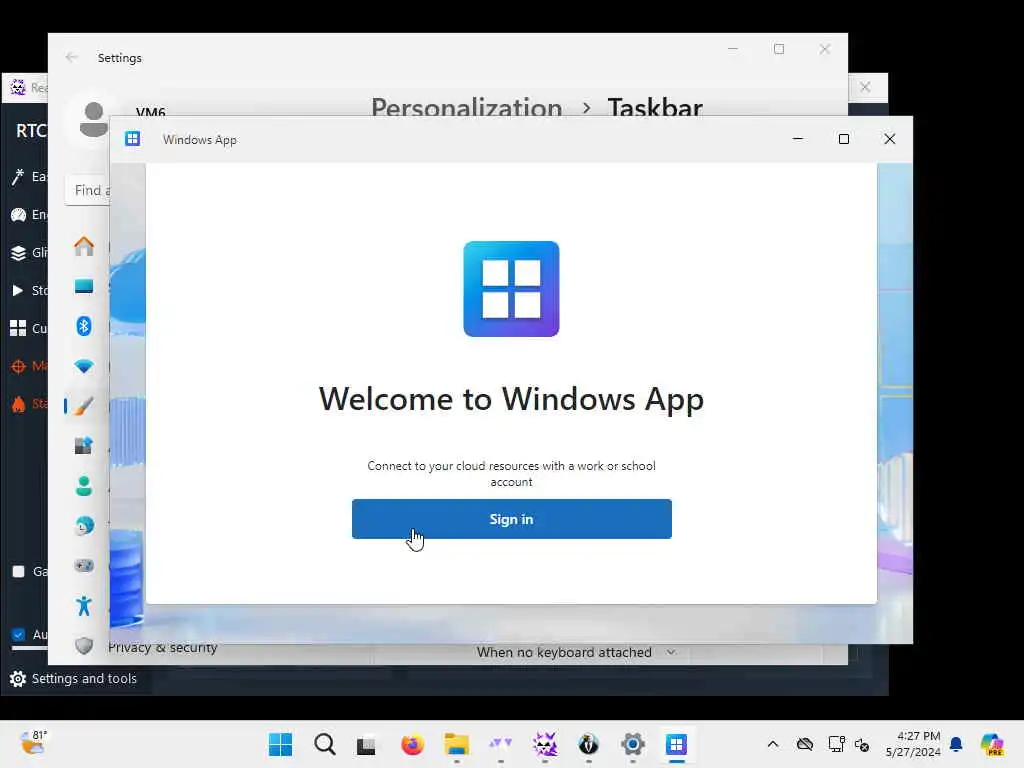Launch Firefox from the taskbar
The width and height of the screenshot is (1024, 768).
(x=412, y=744)
